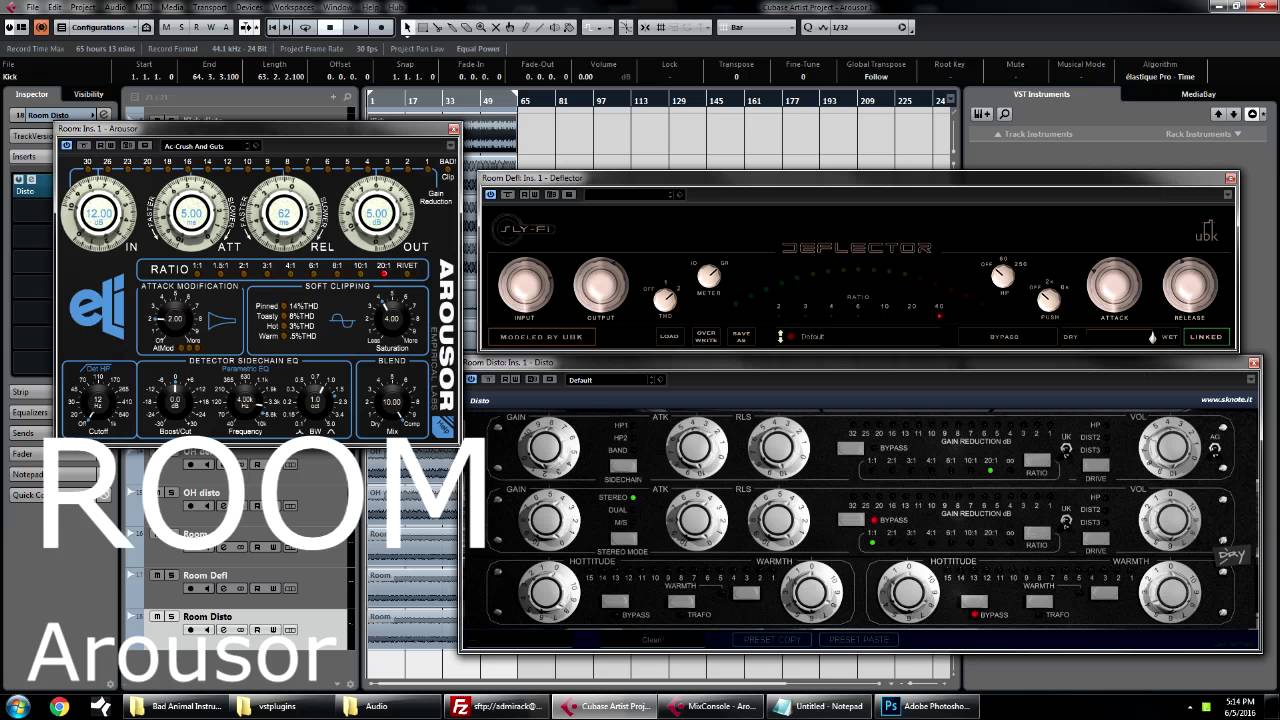
Task: Toggle Disto plugin power button
Action: tap(471, 379)
